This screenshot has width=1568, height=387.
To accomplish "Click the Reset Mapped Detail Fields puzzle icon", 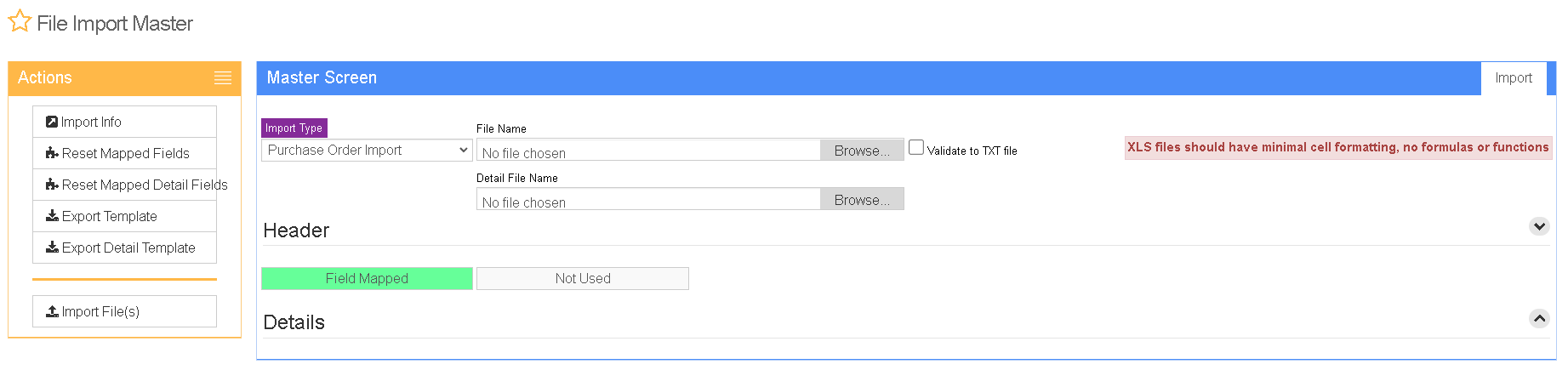I will [52, 185].
